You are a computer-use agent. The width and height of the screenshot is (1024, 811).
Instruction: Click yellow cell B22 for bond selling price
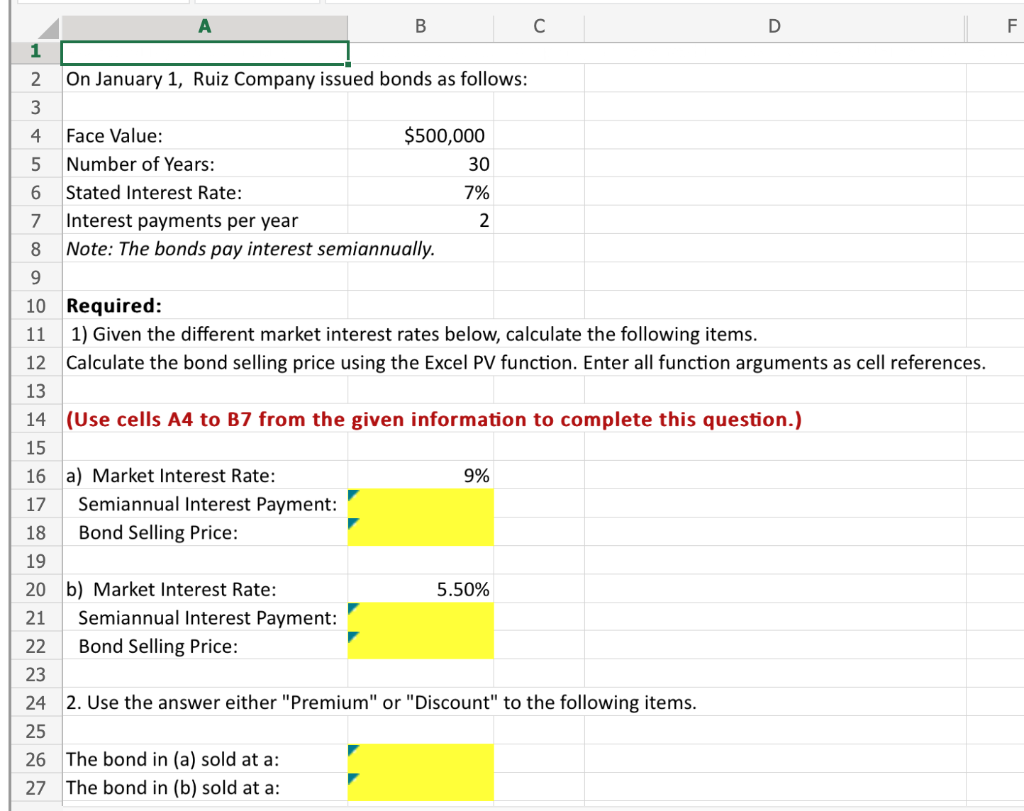point(421,646)
